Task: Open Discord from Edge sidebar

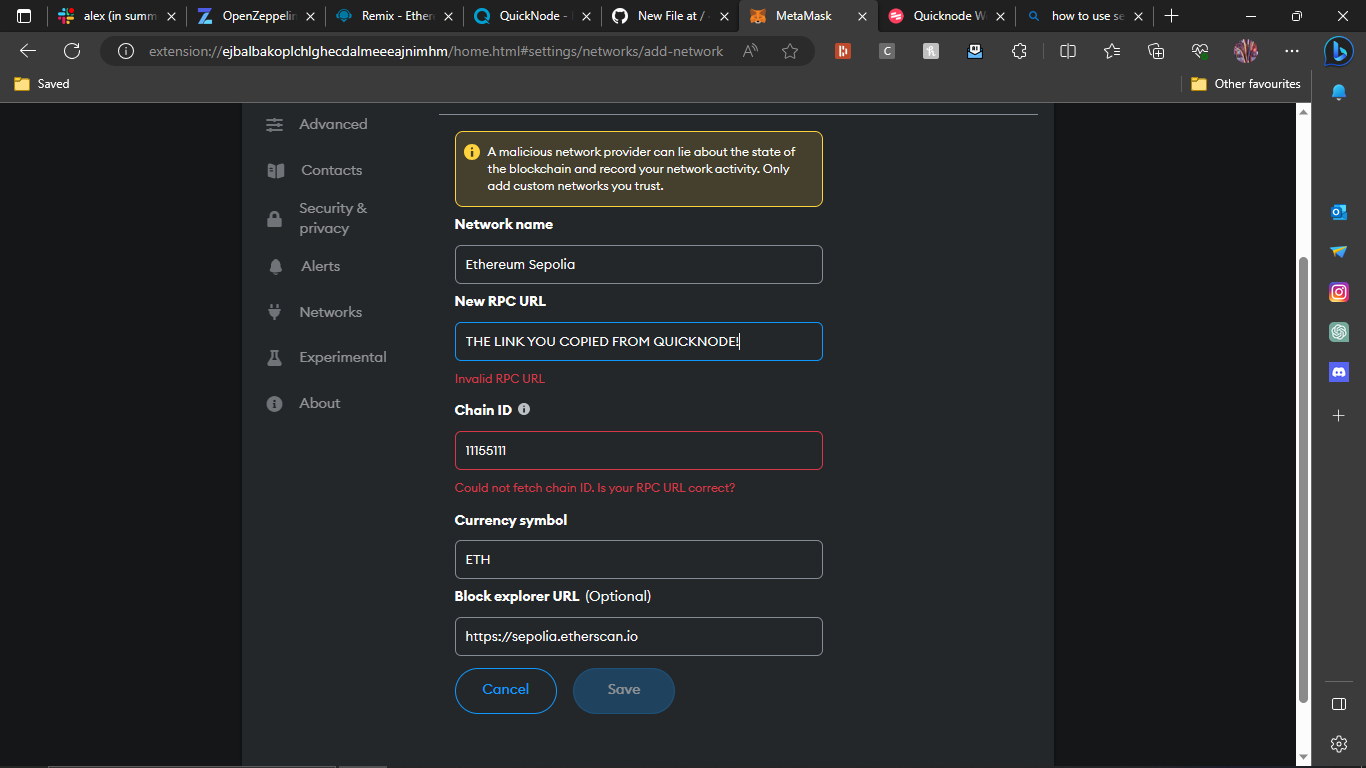Action: 1339,372
